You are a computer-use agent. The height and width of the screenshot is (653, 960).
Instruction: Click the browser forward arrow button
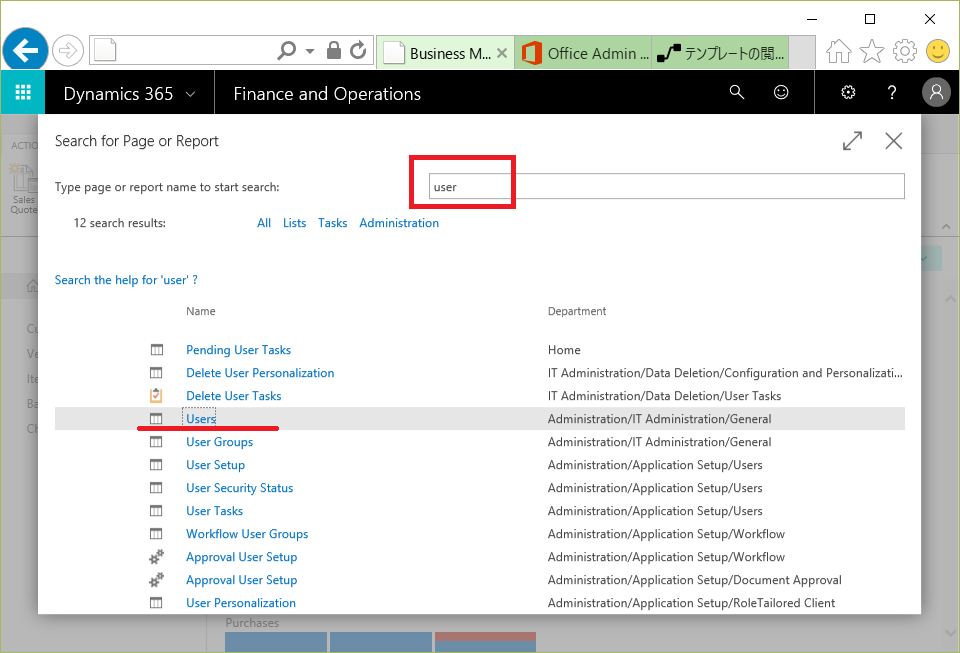(x=67, y=50)
